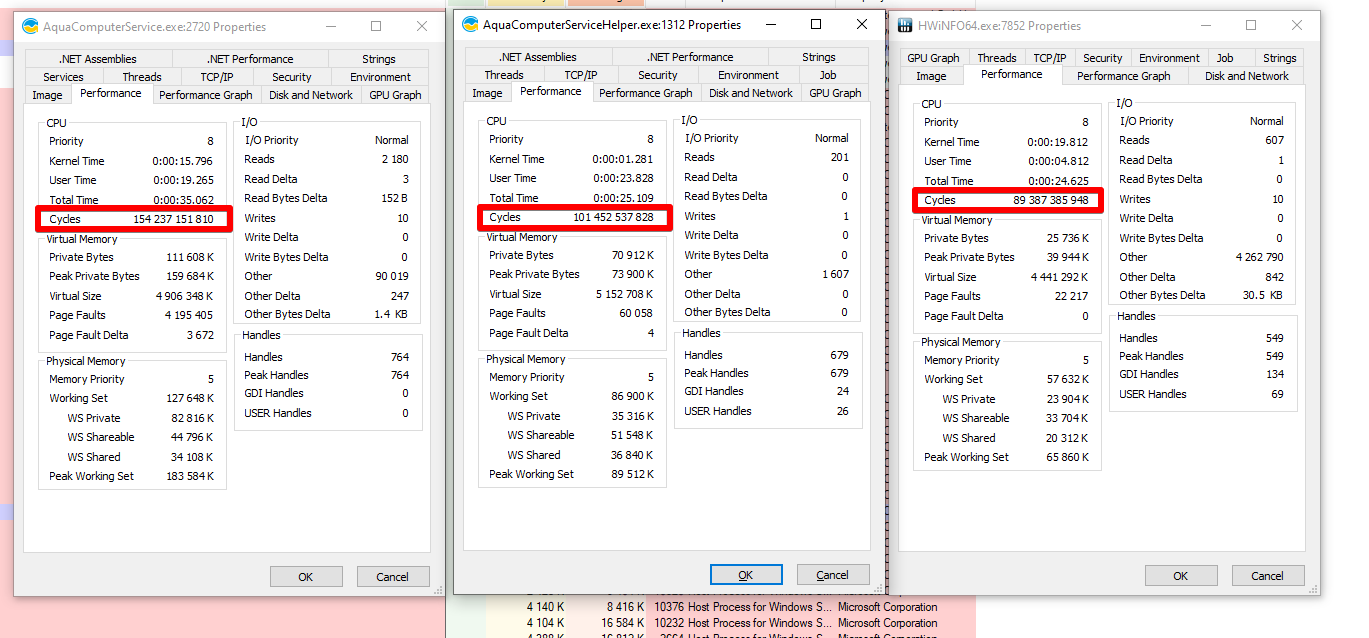This screenshot has width=1369, height=638.
Task: Switch to Security tab in AquaComputerService window
Action: (x=292, y=77)
